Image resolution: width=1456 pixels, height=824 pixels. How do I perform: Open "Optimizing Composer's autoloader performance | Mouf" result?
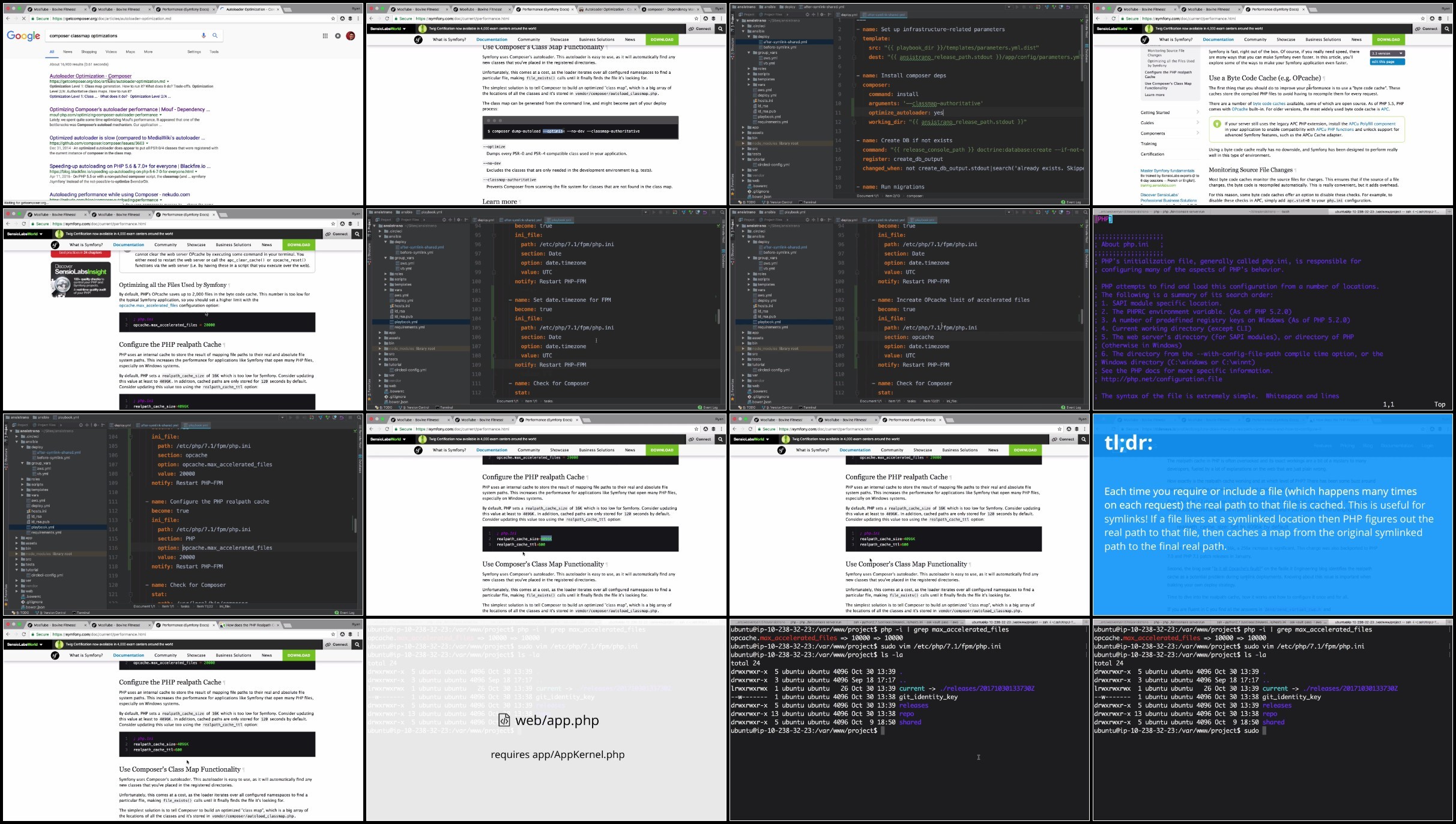pos(130,109)
